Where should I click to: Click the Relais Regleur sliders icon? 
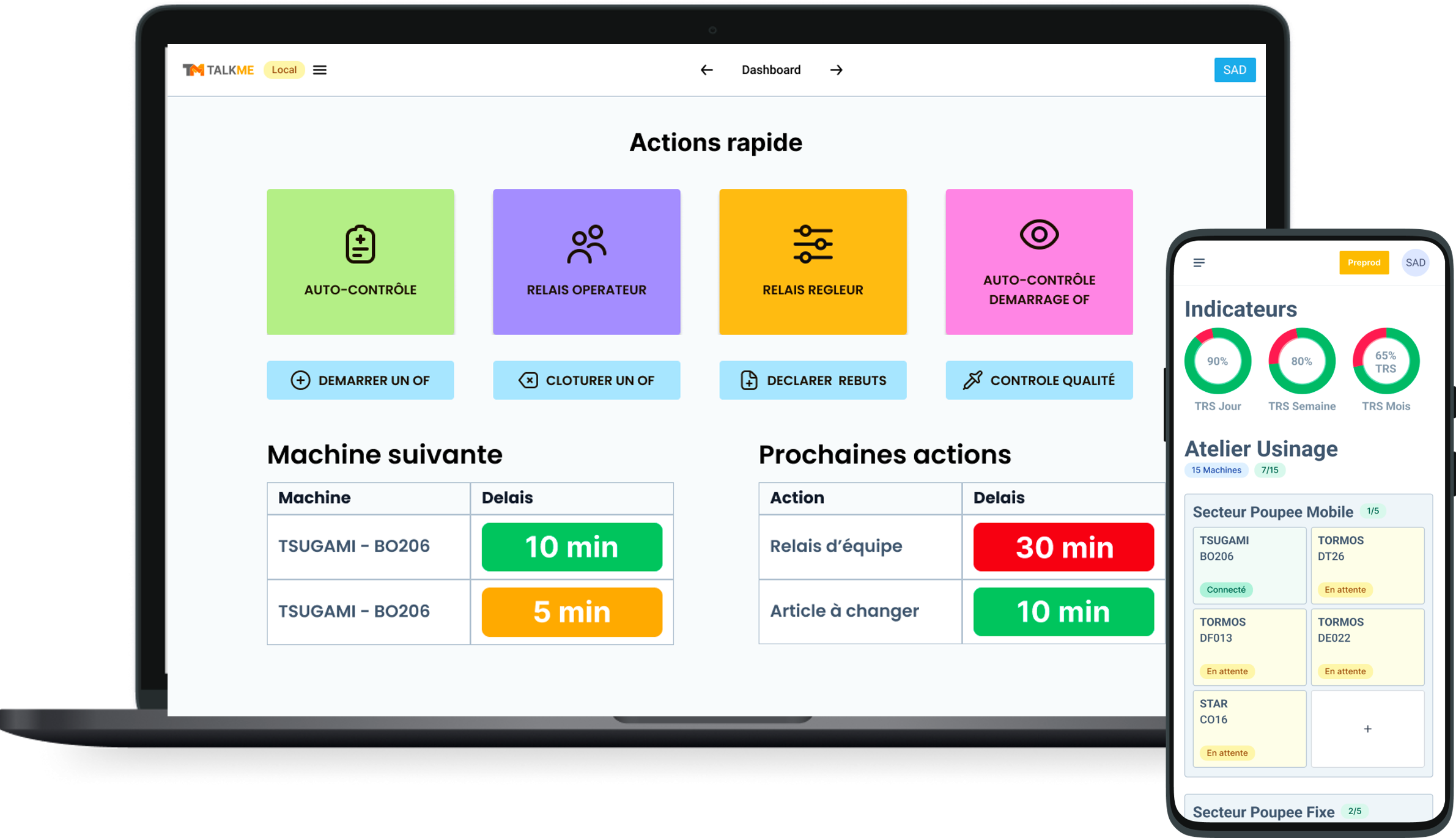point(813,244)
